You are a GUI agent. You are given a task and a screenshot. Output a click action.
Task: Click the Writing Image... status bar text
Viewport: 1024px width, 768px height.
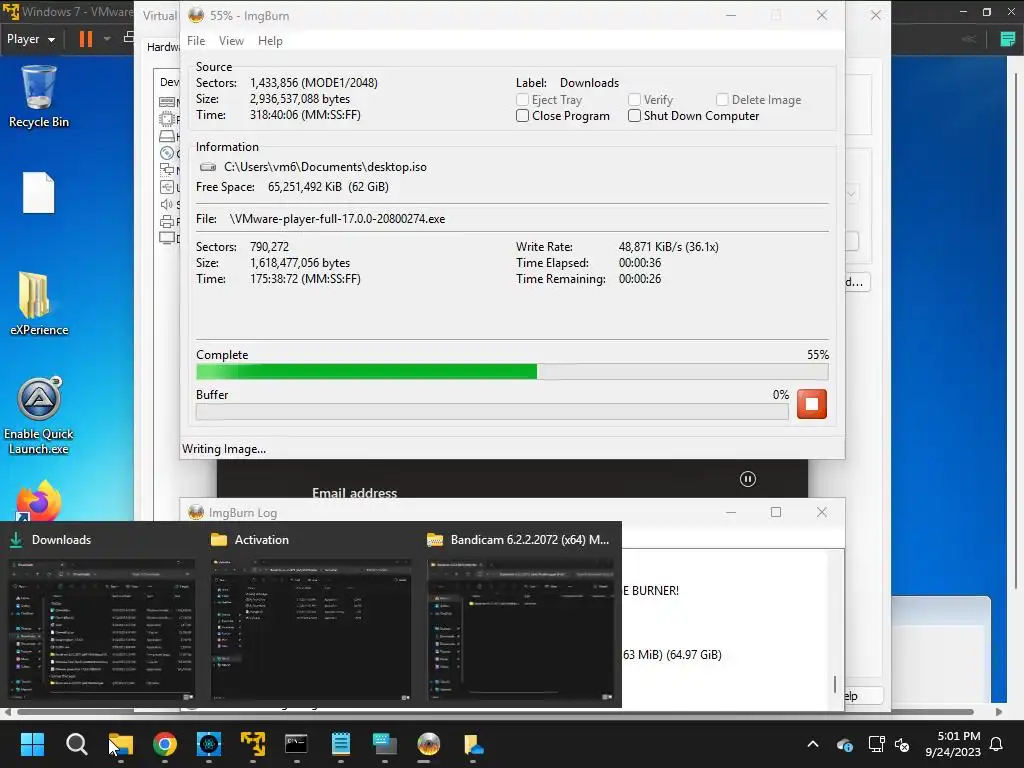pyautogui.click(x=224, y=449)
